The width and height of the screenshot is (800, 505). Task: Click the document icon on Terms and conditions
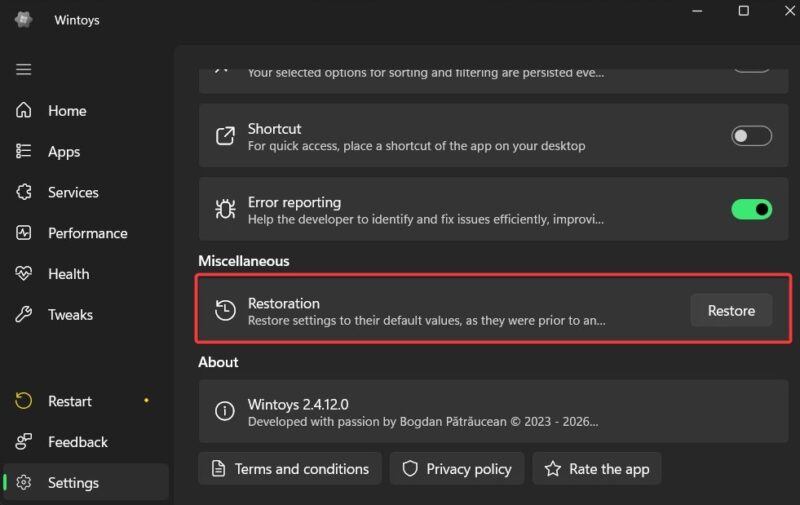tap(218, 468)
